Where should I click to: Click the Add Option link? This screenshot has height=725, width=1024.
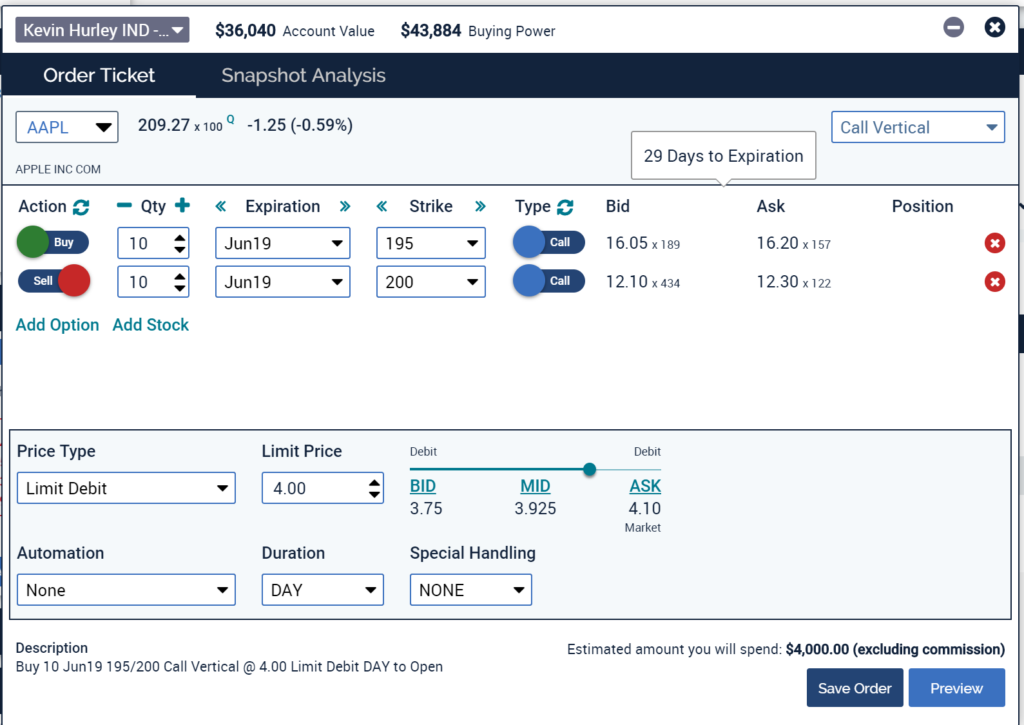click(57, 325)
